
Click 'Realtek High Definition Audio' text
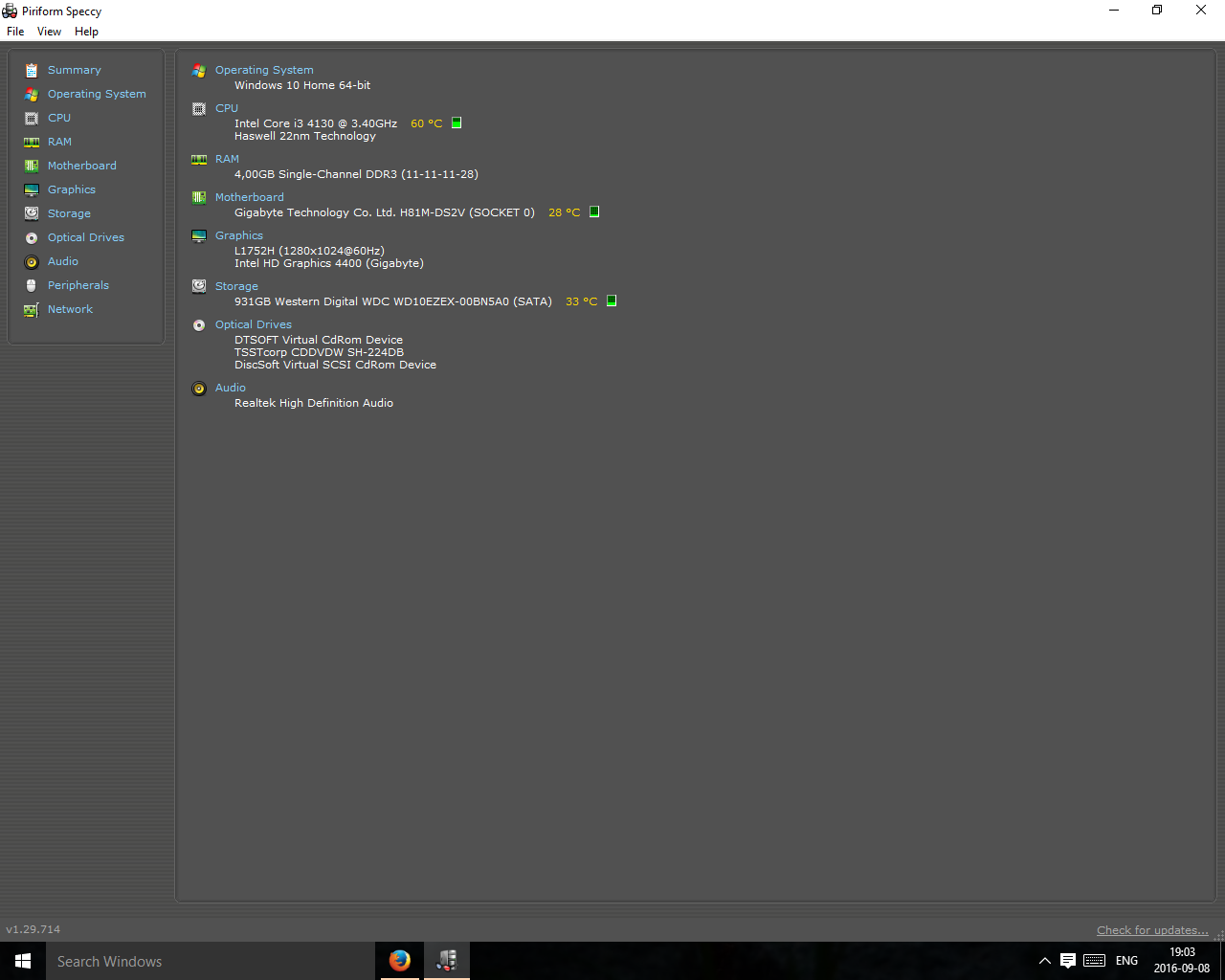click(x=314, y=403)
